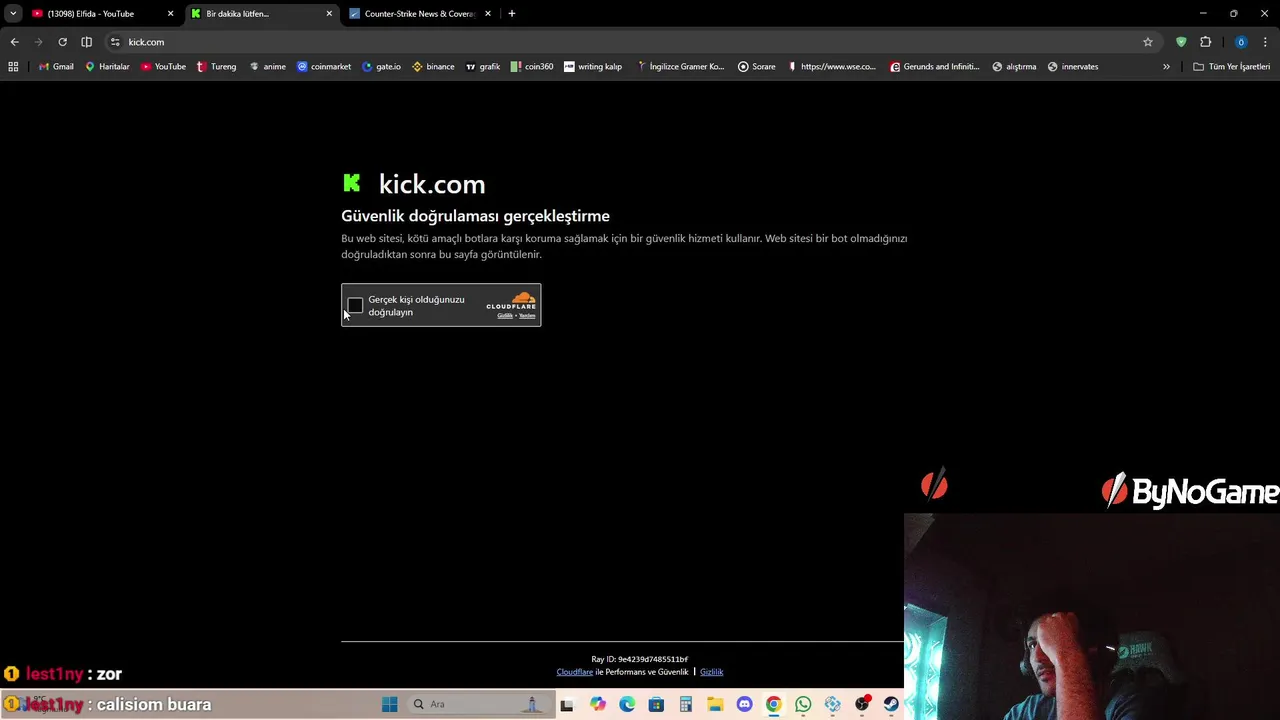Open Calculator from the taskbar
Image resolution: width=1280 pixels, height=720 pixels.
point(686,704)
